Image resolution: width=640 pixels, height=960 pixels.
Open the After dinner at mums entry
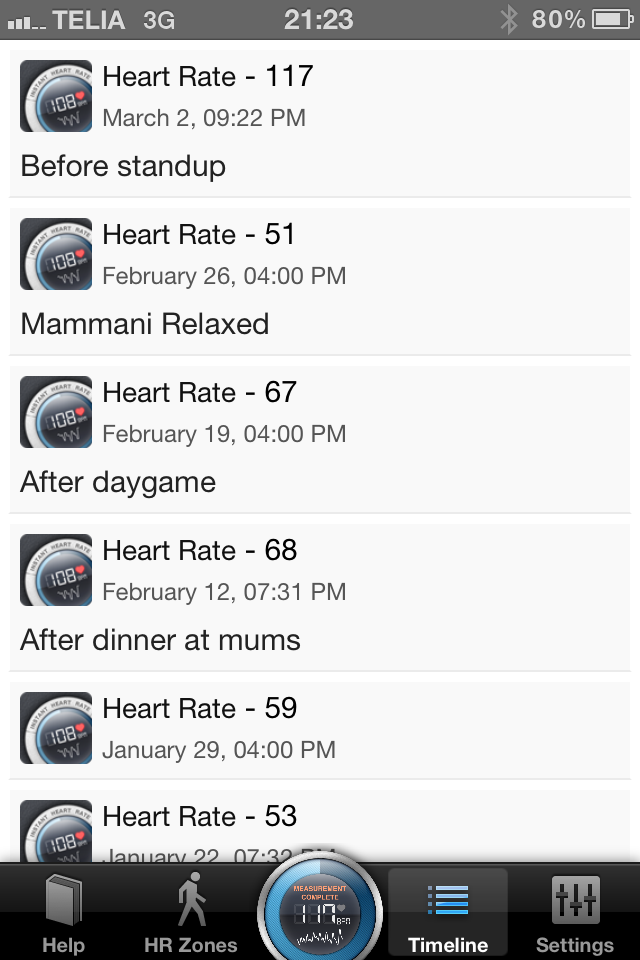pyautogui.click(x=320, y=598)
